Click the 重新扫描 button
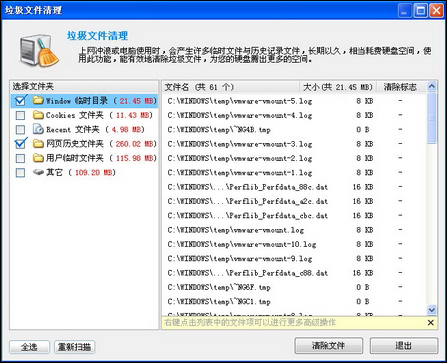Screen dimensions: 447x363 click(74, 347)
